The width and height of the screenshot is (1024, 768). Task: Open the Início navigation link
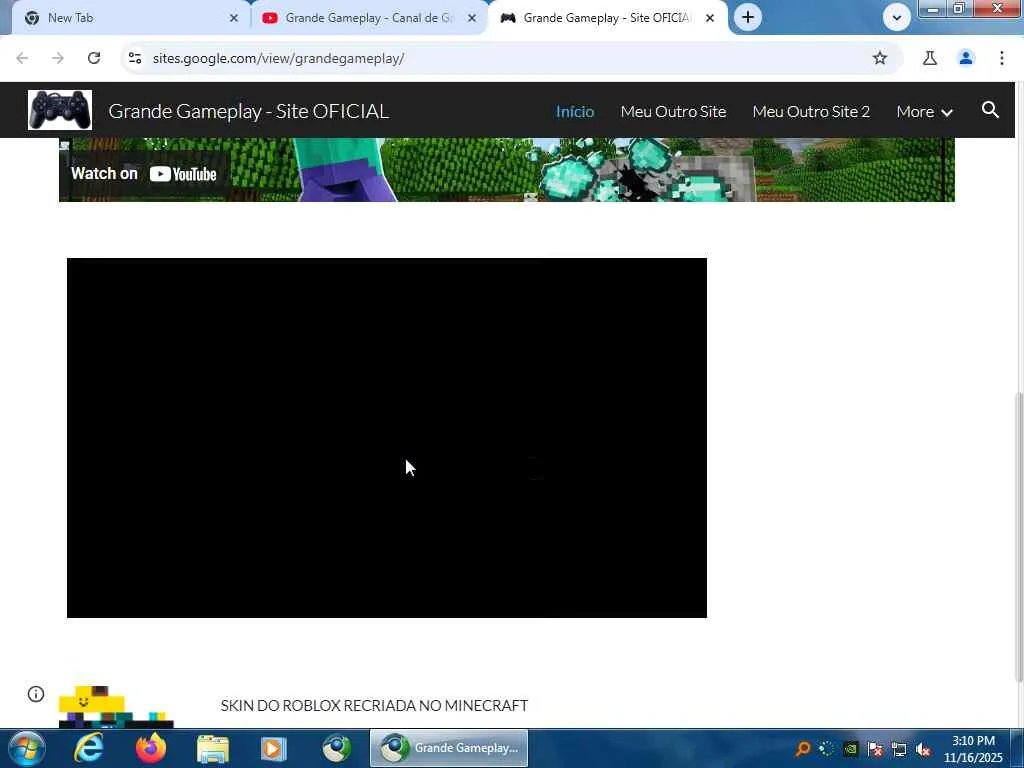[x=575, y=112]
